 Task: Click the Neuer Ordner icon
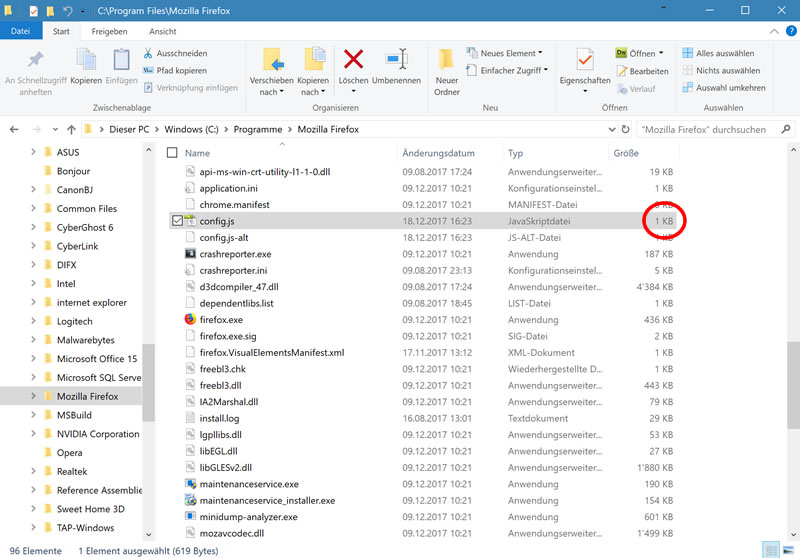tap(447, 58)
